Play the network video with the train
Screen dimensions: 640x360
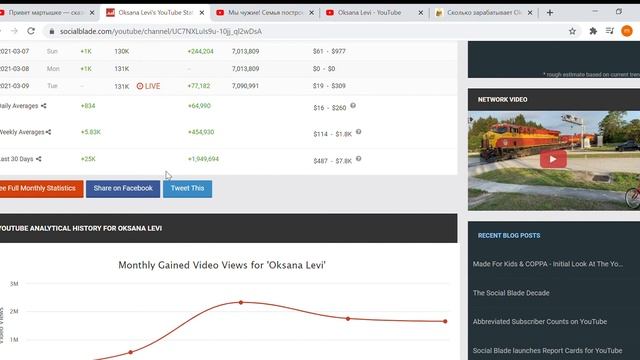(553, 159)
